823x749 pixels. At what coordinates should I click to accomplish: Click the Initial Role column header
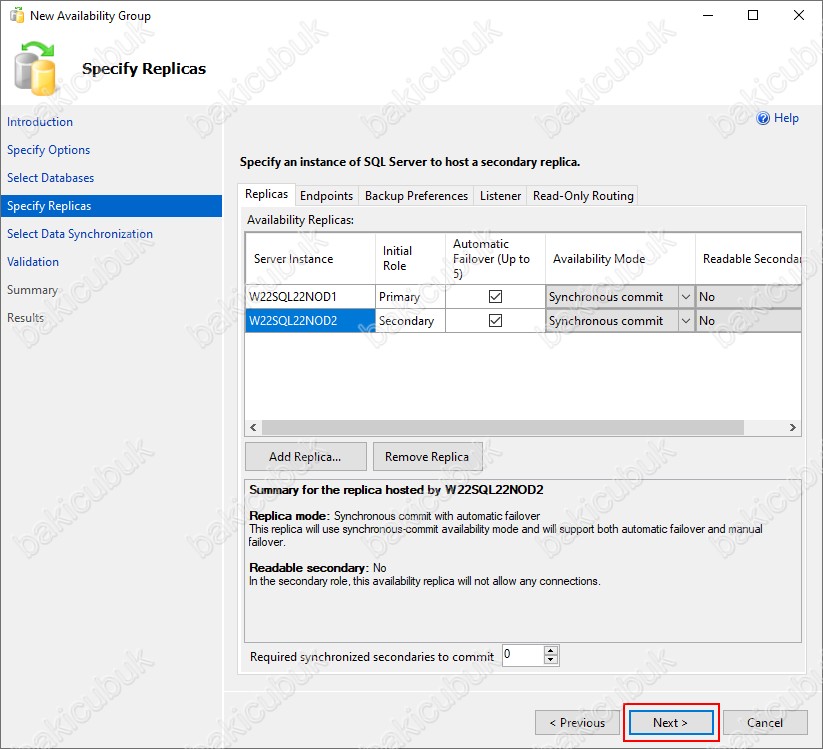point(410,259)
